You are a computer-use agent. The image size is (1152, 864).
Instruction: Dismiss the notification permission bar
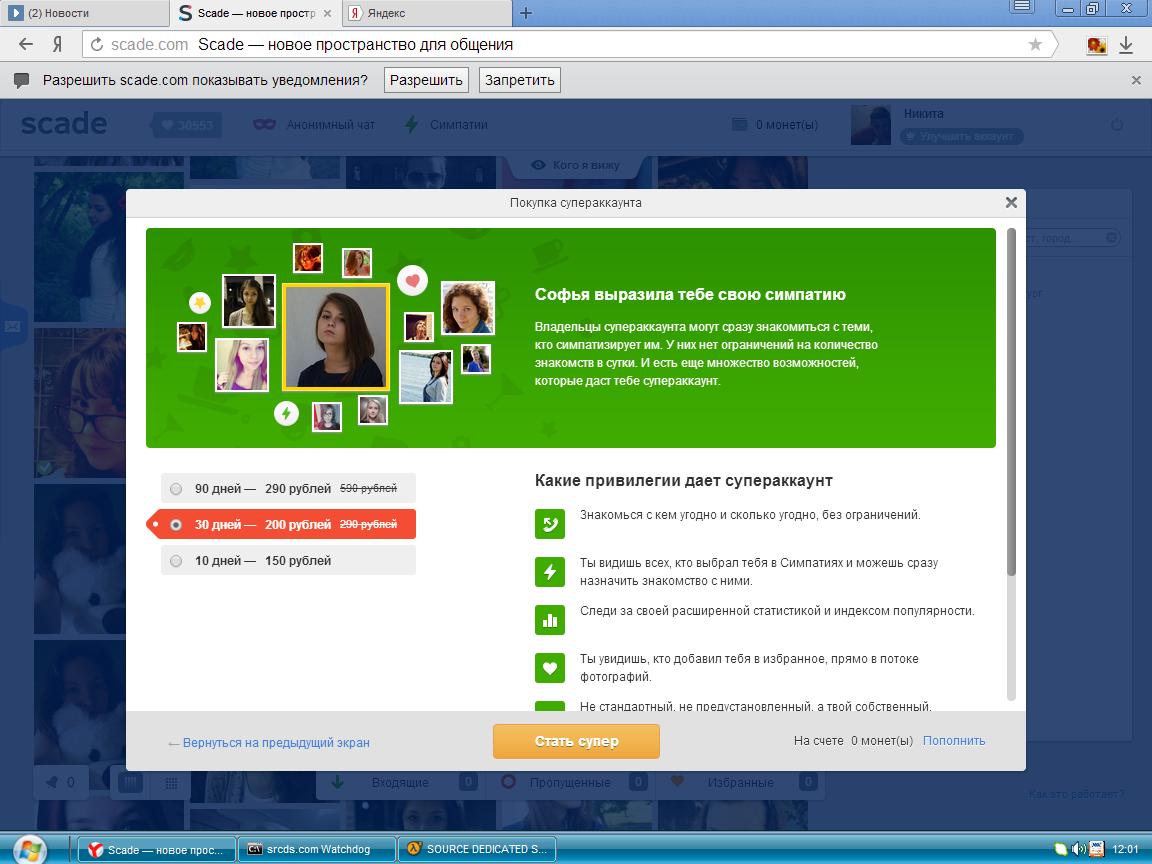point(1136,80)
